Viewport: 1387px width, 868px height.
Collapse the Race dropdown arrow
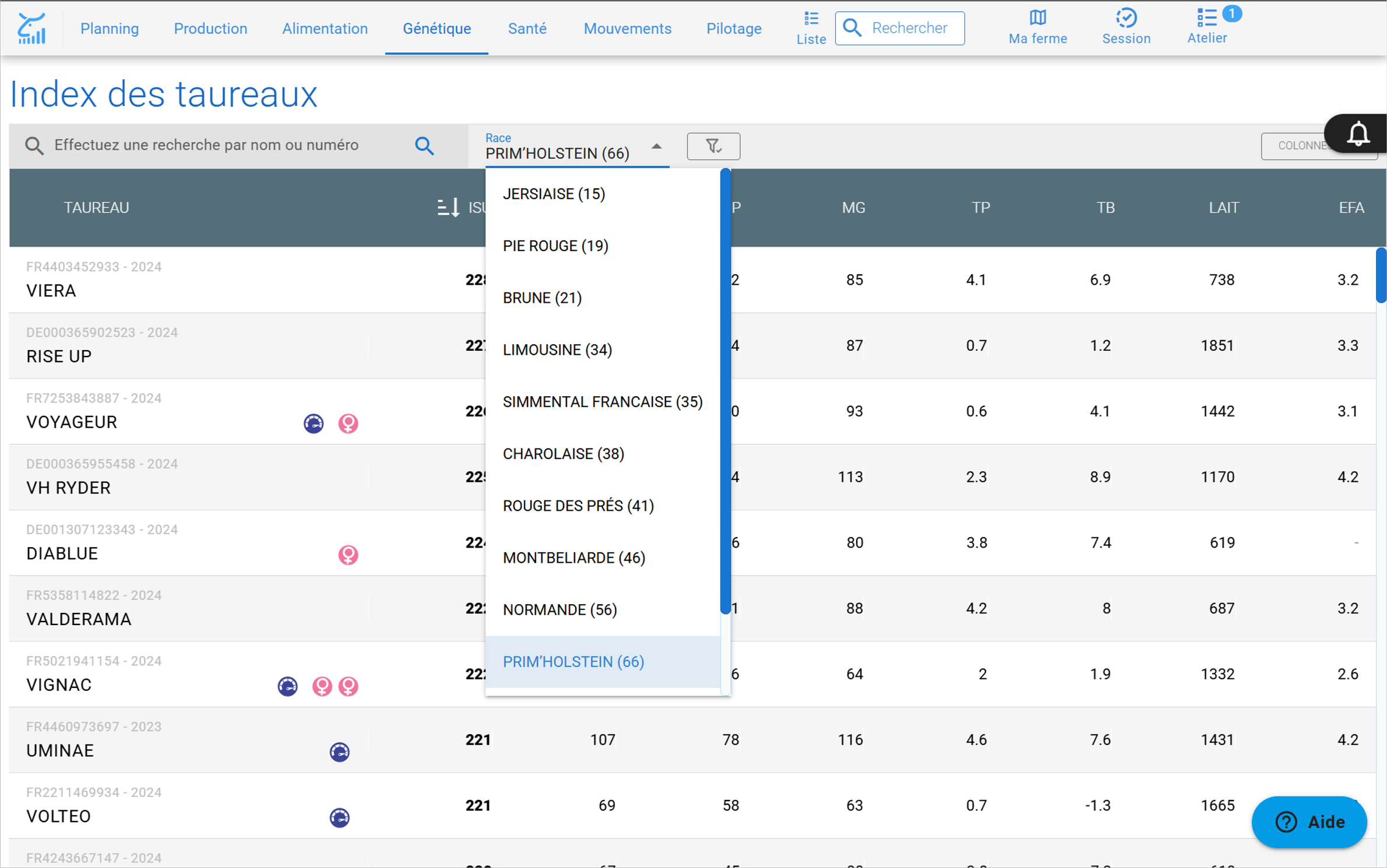(x=656, y=147)
